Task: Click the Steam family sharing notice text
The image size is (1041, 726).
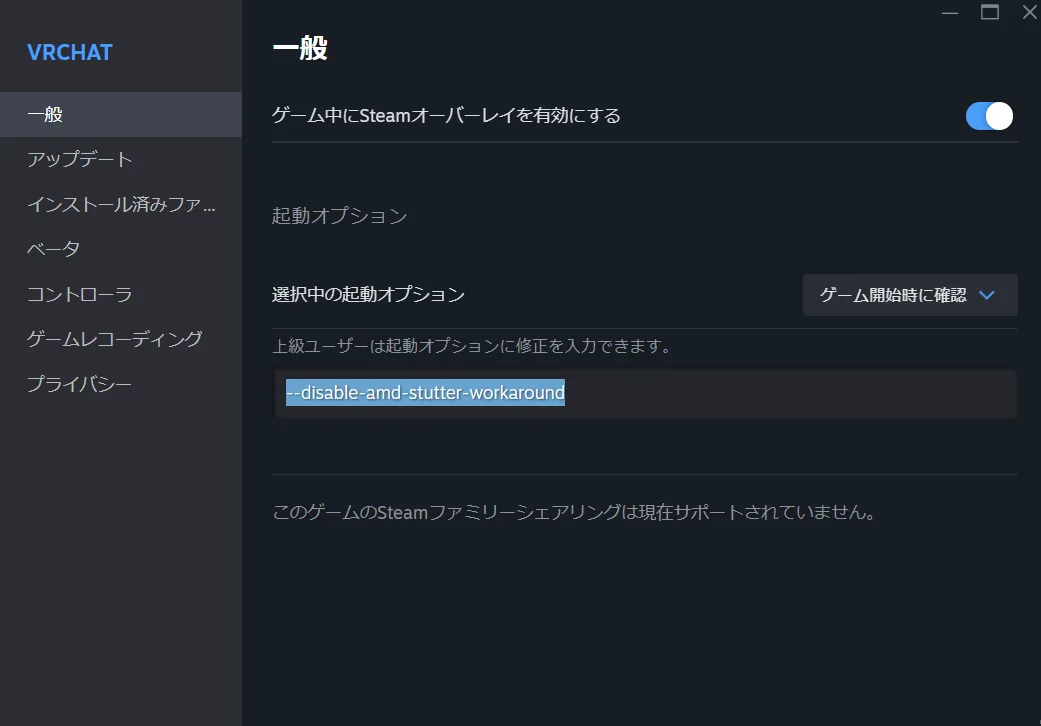Action: coord(574,513)
